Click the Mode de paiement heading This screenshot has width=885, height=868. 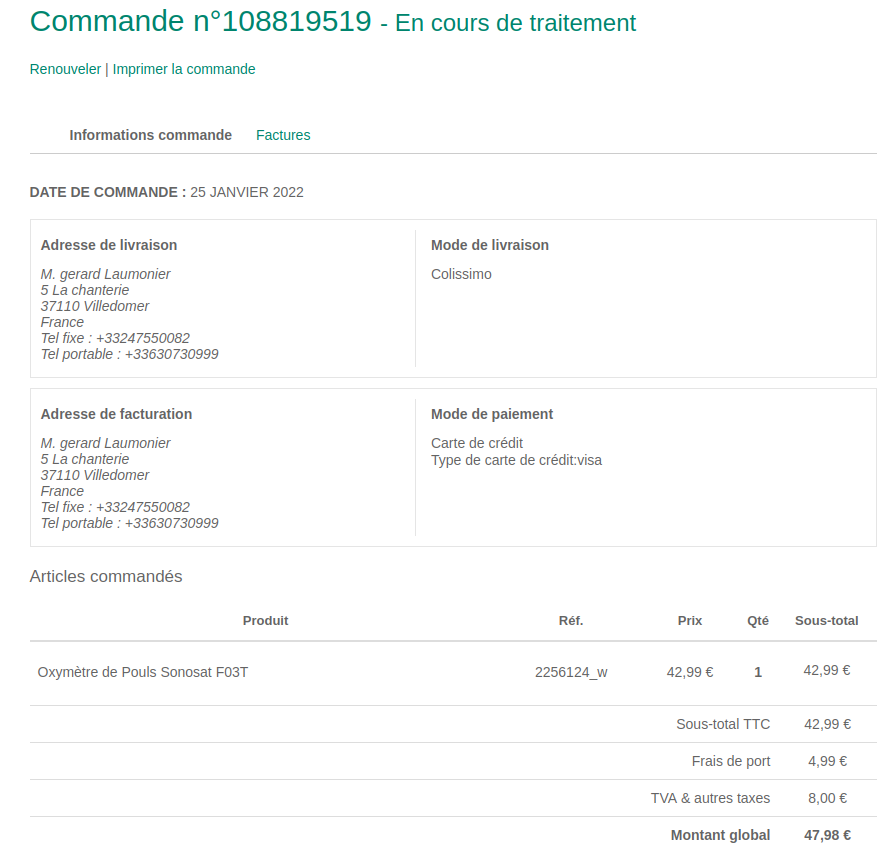(x=492, y=414)
